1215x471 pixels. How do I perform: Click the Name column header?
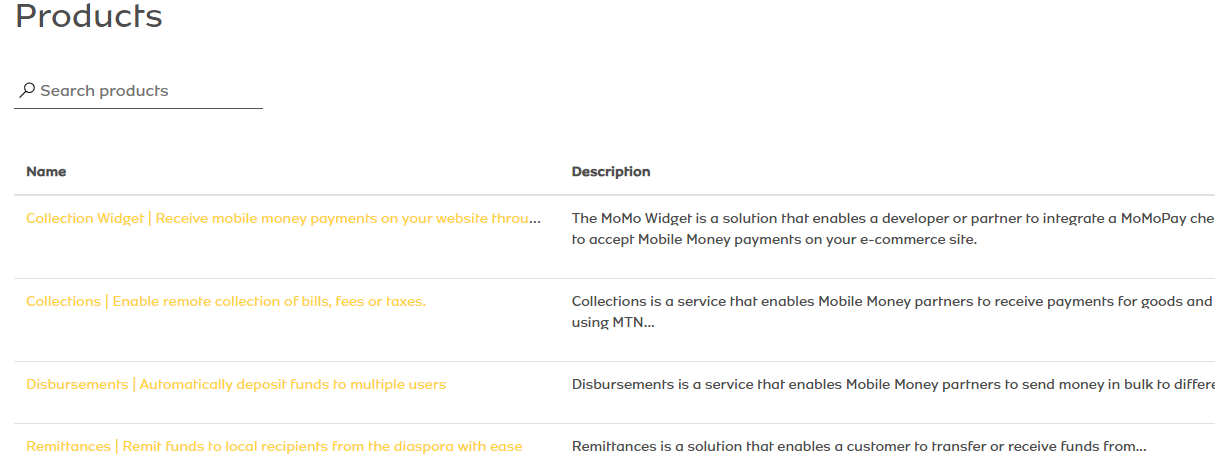coord(46,171)
